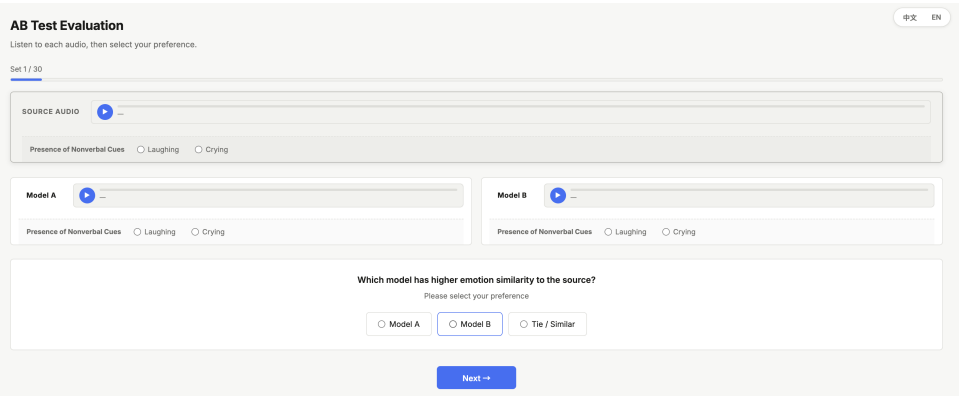
Task: Choose the Tie / Similar option
Action: [547, 324]
